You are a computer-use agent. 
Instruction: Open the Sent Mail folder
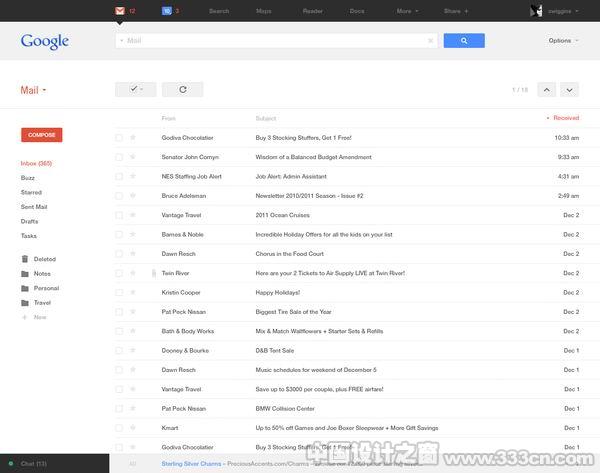click(34, 207)
